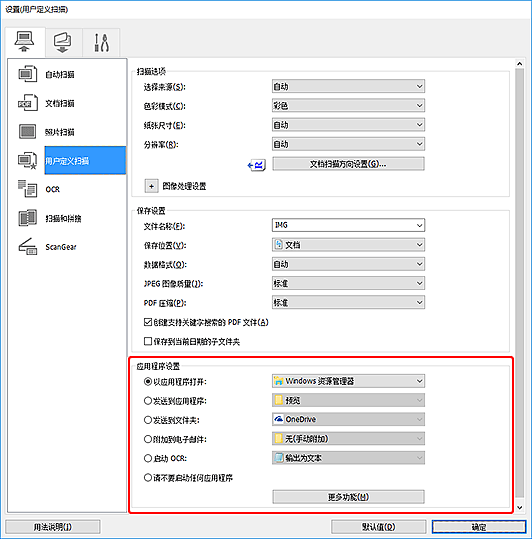The height and width of the screenshot is (539, 532).
Task: Open the 输出为文本 OCR dropdown
Action: [348, 458]
